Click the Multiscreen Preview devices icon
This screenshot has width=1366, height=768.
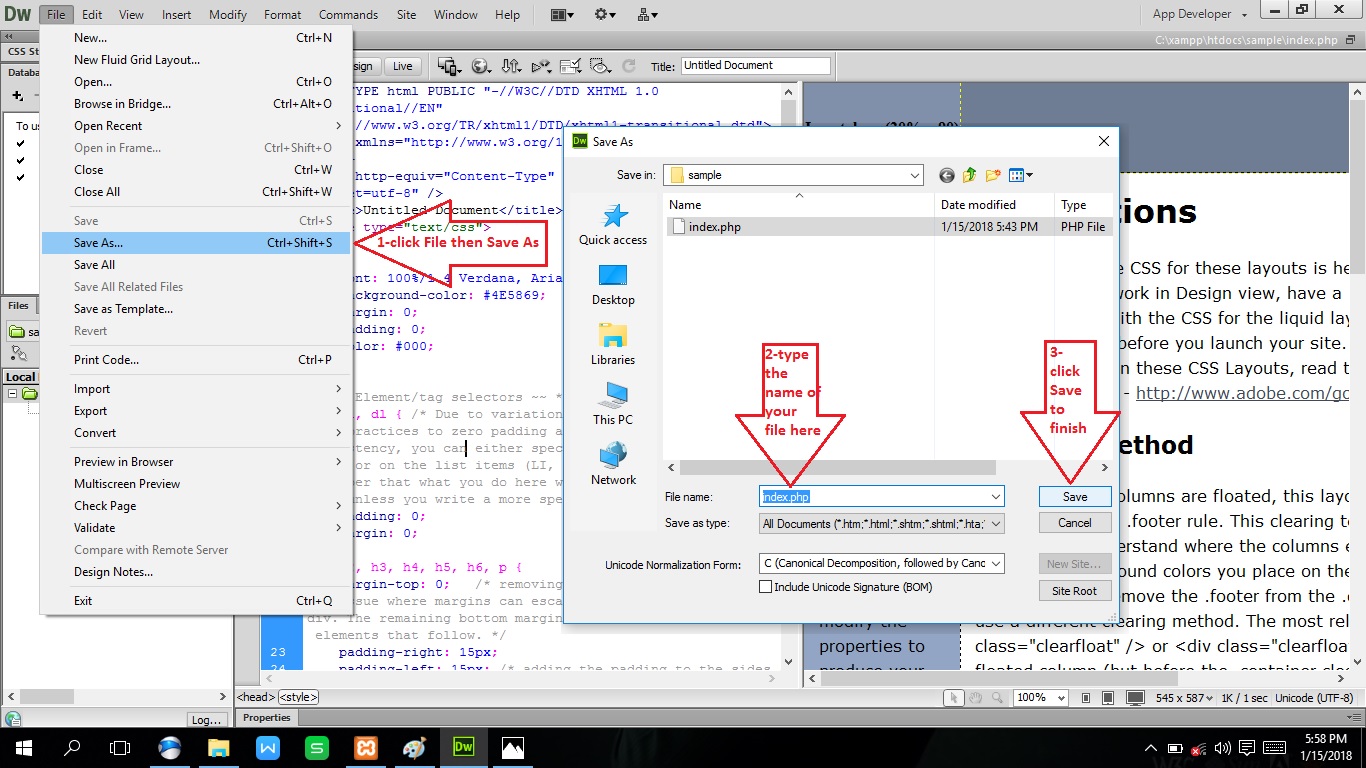point(448,66)
